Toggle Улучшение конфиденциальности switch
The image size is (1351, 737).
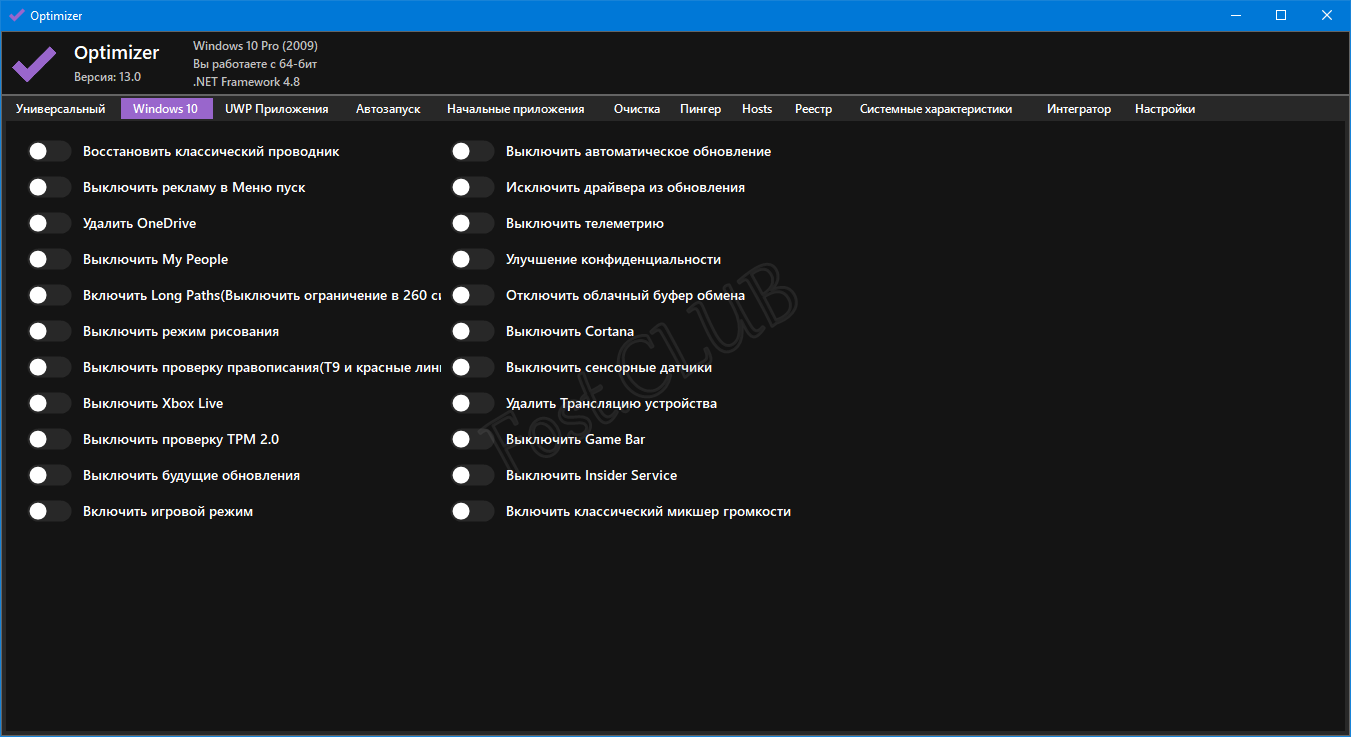[473, 259]
